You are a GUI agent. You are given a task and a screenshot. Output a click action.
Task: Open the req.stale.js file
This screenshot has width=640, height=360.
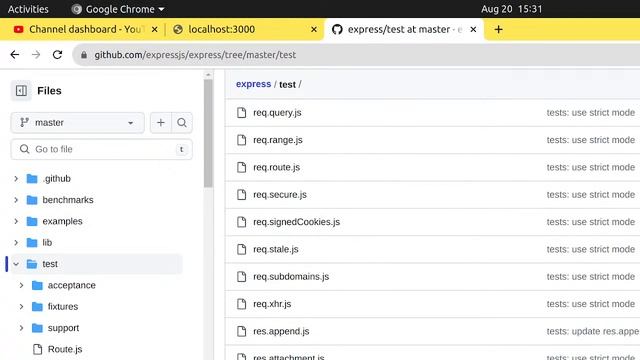[x=276, y=249]
